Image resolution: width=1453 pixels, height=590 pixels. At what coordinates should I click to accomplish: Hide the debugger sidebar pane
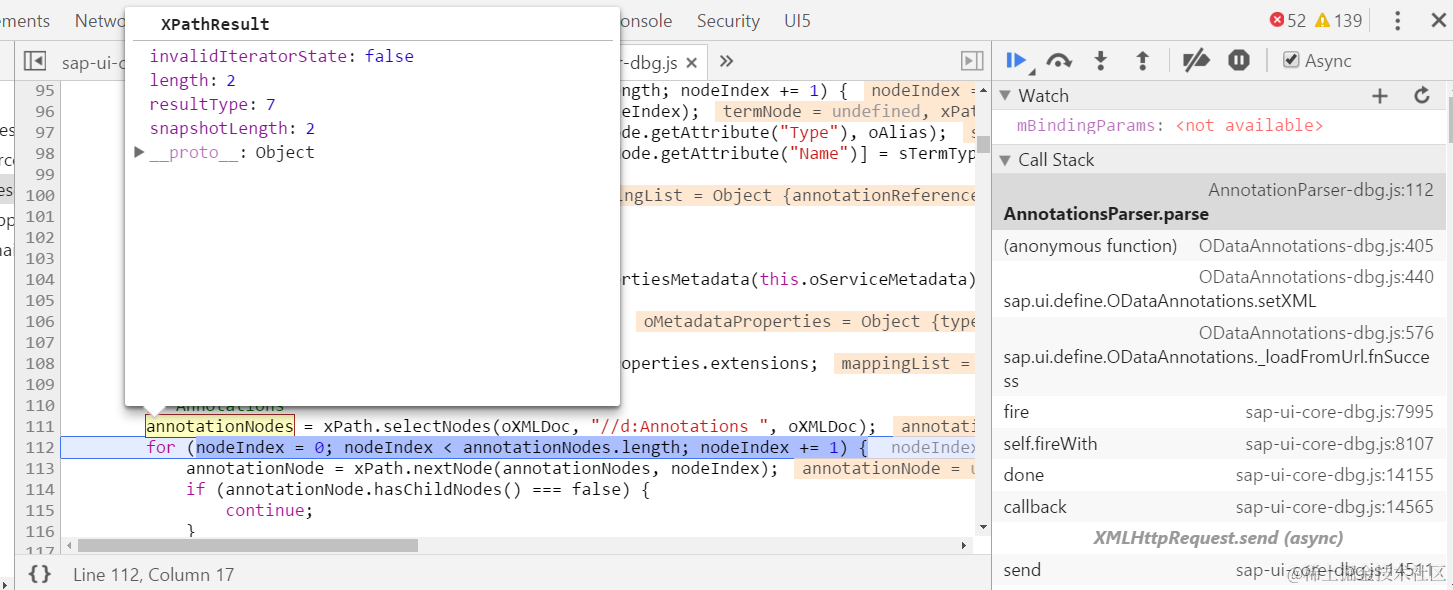coord(972,61)
